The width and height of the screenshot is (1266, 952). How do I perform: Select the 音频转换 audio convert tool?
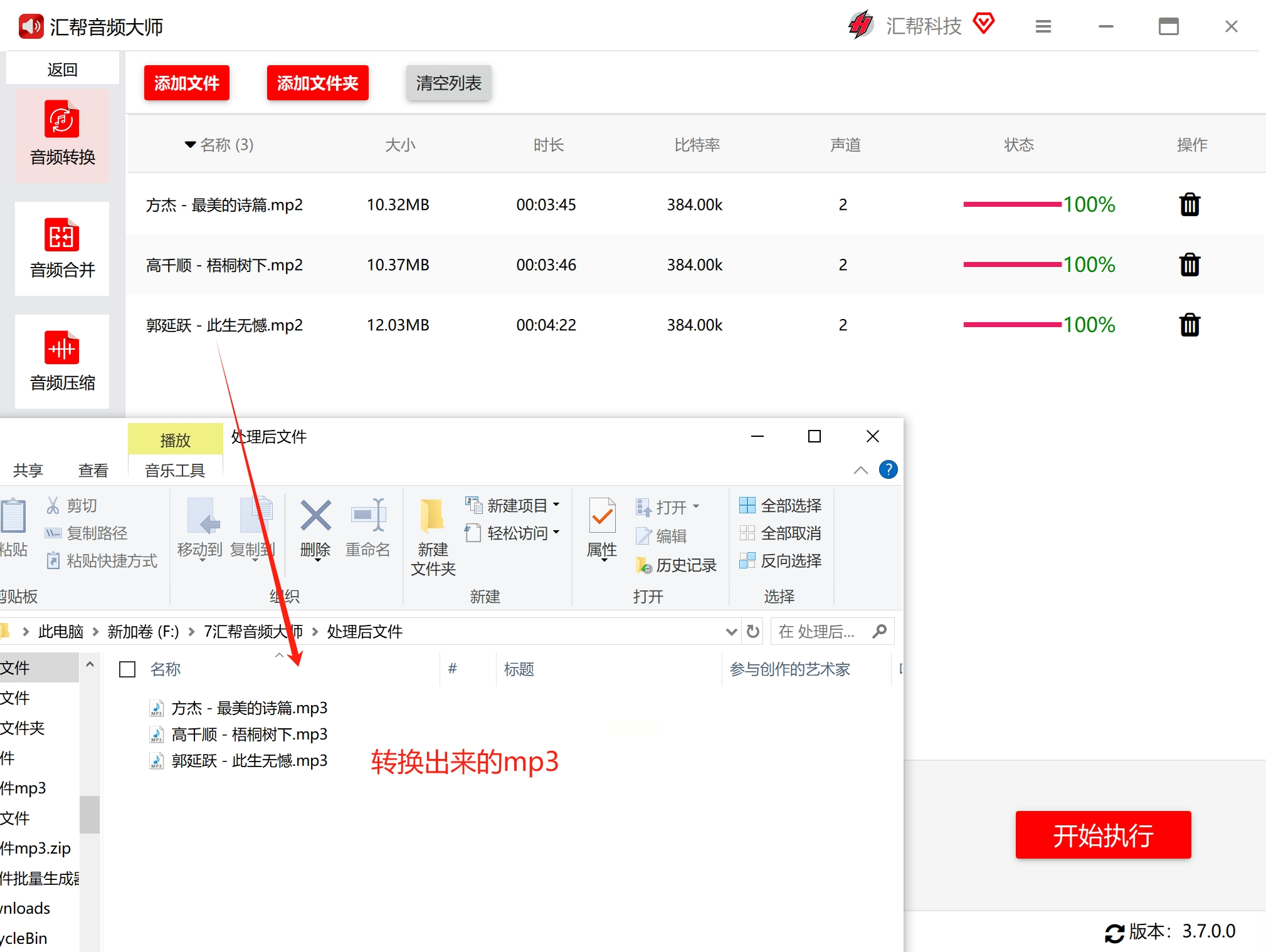click(62, 135)
